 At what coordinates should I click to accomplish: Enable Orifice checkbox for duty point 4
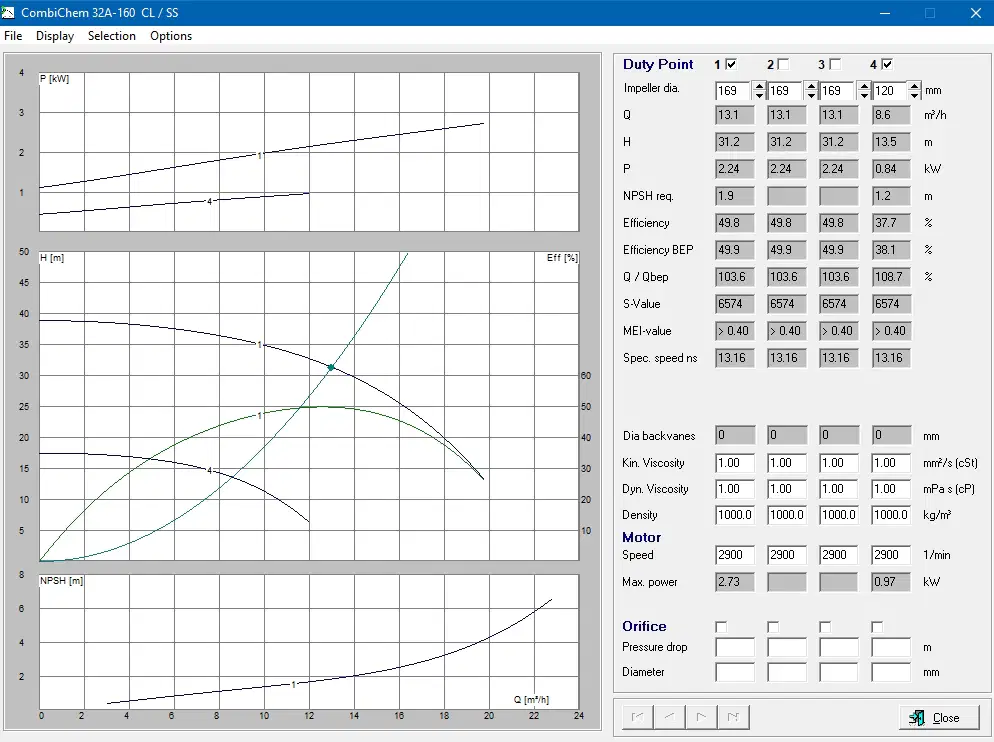point(877,627)
